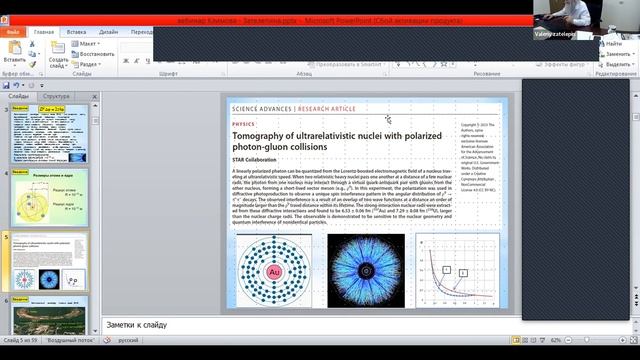640x360 pixels.
Task: Click the Au atom diagram image
Action: (274, 271)
